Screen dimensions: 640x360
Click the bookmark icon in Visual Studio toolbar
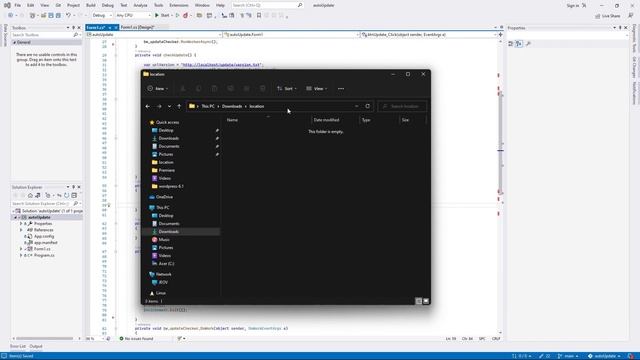pos(259,16)
